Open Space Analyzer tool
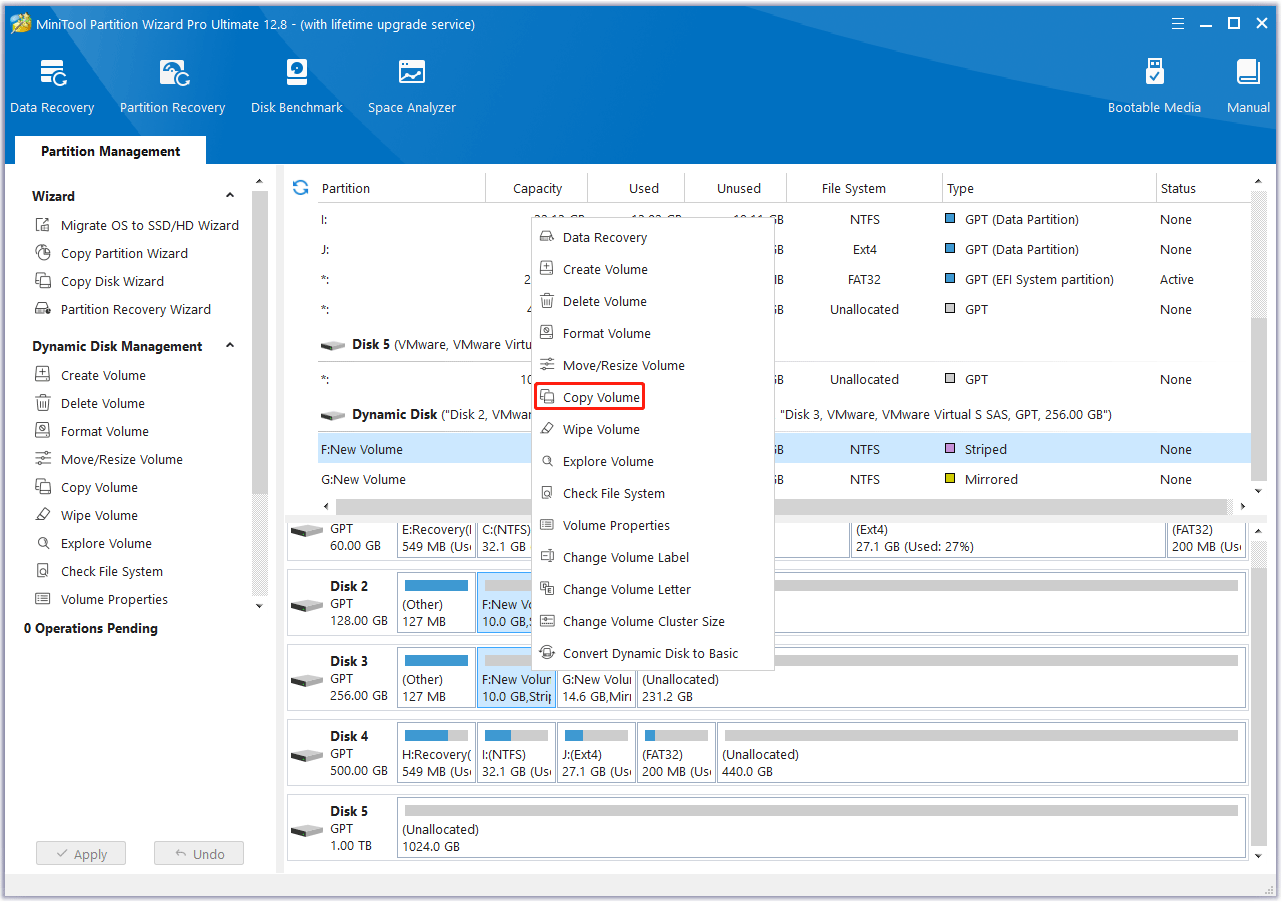 [411, 86]
